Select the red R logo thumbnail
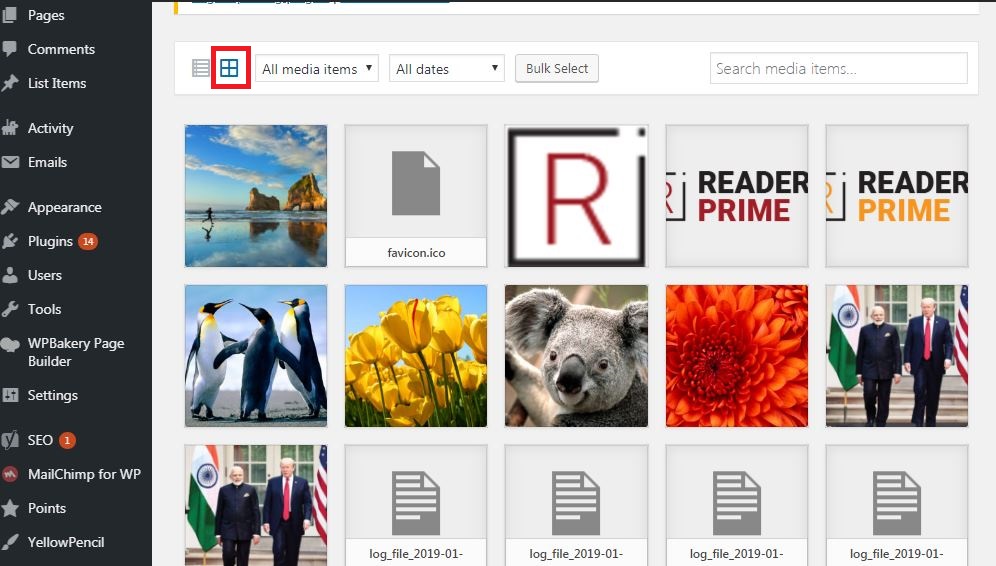The width and height of the screenshot is (996, 566). 577,196
